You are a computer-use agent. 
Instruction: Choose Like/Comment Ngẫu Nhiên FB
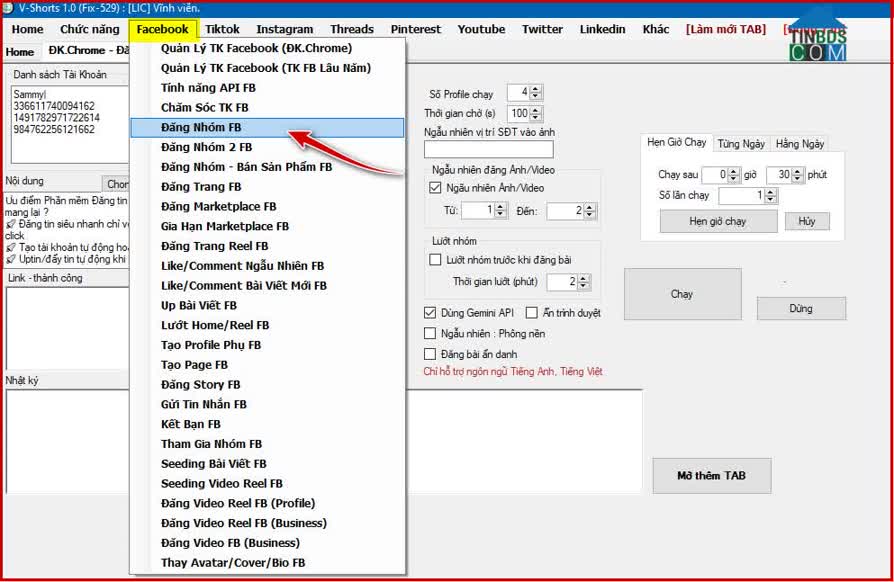pyautogui.click(x=268, y=266)
